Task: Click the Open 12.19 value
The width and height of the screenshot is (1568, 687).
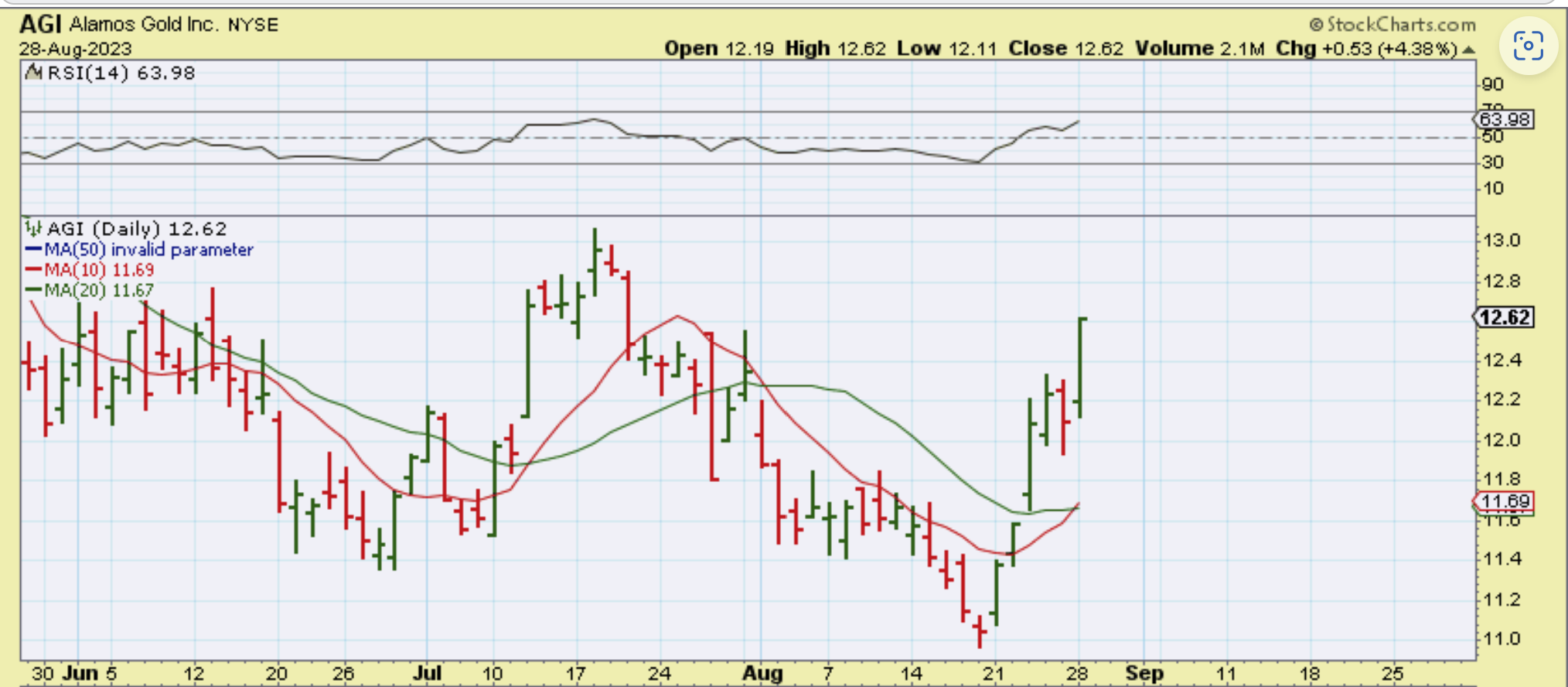Action: pyautogui.click(x=719, y=49)
